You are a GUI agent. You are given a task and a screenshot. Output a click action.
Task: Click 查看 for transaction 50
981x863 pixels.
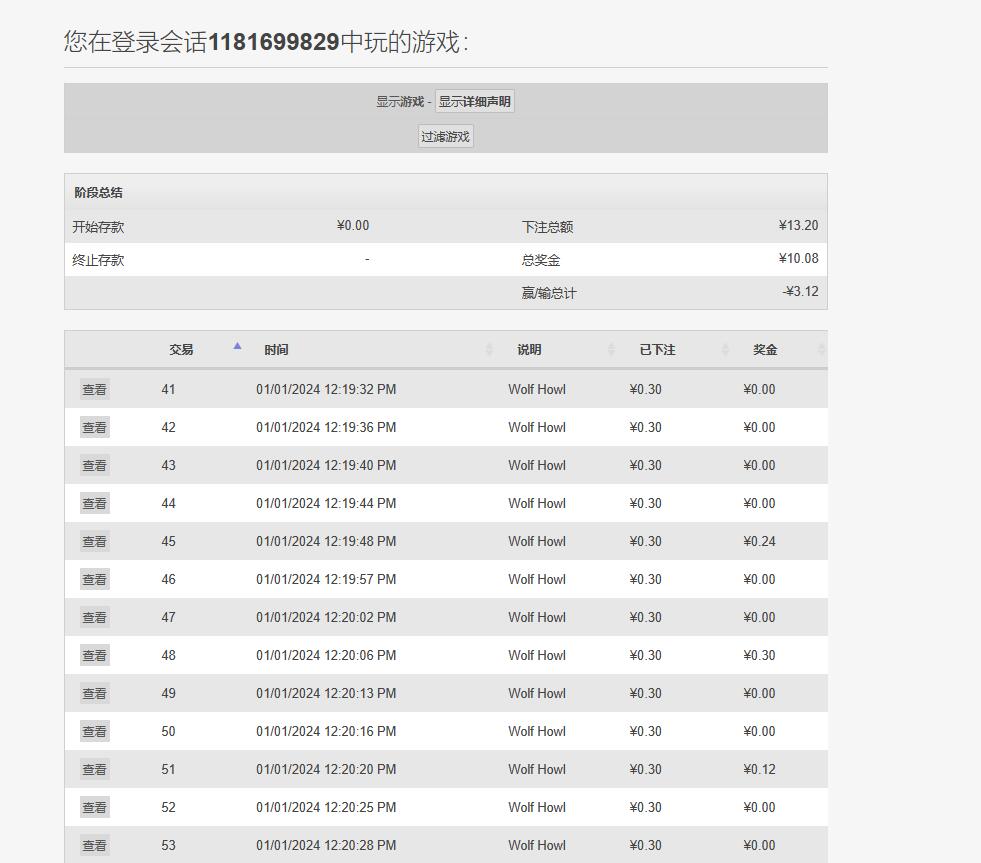pyautogui.click(x=94, y=732)
